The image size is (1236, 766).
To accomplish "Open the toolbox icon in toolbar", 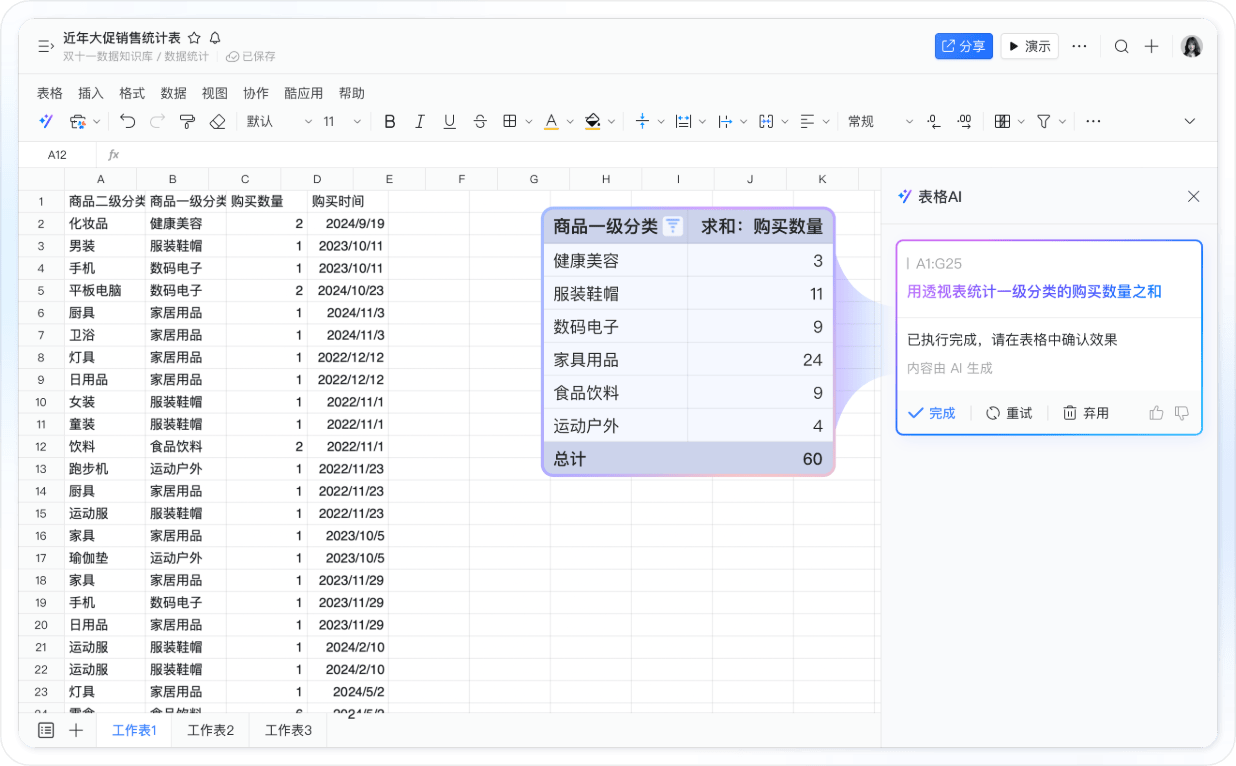I will click(78, 121).
